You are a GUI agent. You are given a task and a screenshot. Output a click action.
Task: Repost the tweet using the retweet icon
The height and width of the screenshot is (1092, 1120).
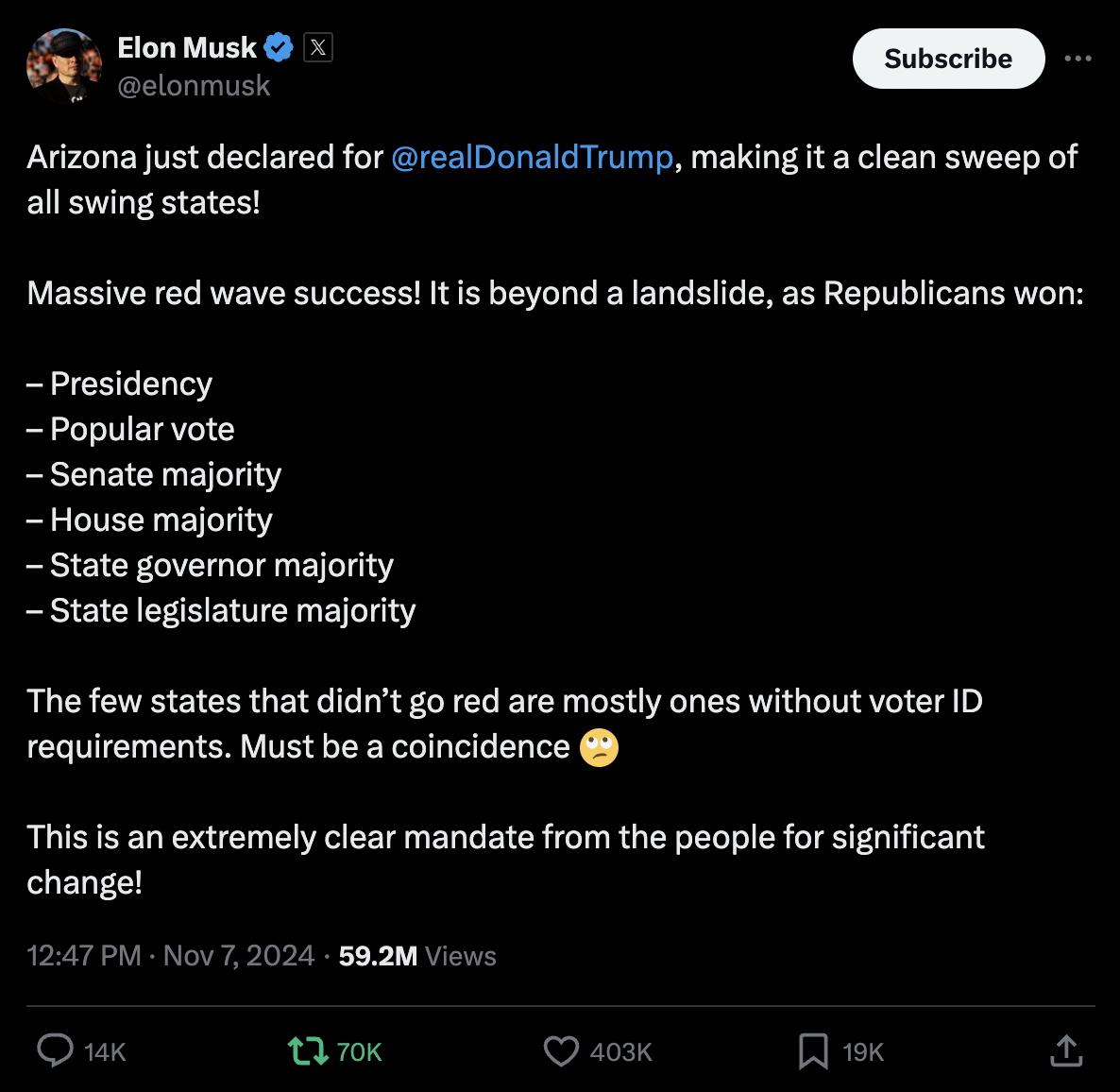(x=307, y=1050)
